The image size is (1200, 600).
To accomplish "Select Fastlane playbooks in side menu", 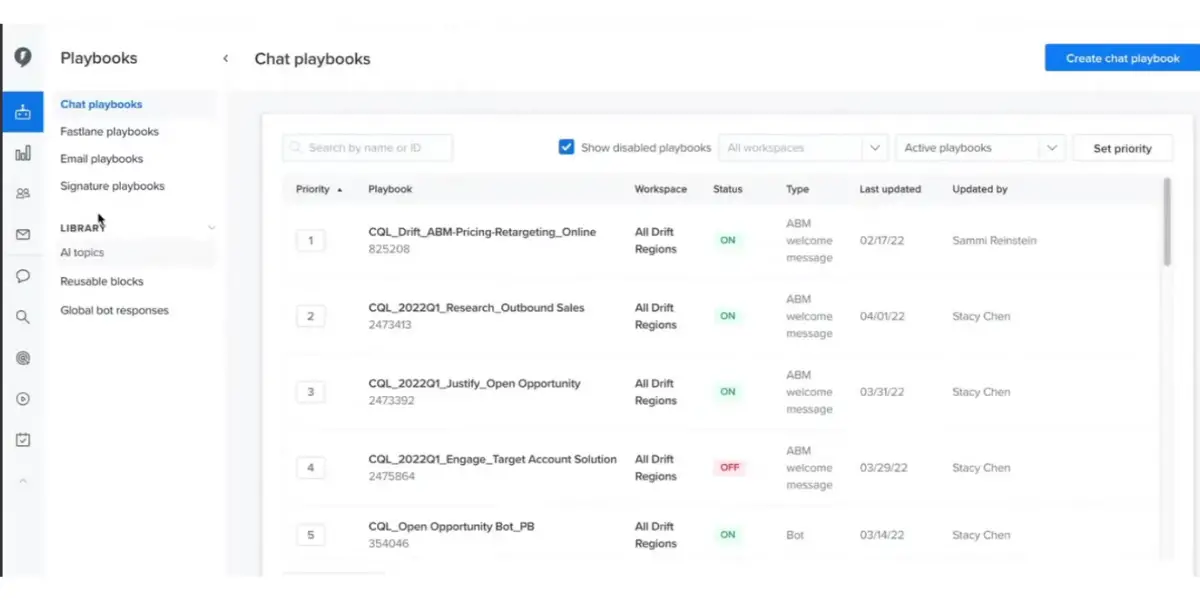I will (109, 131).
